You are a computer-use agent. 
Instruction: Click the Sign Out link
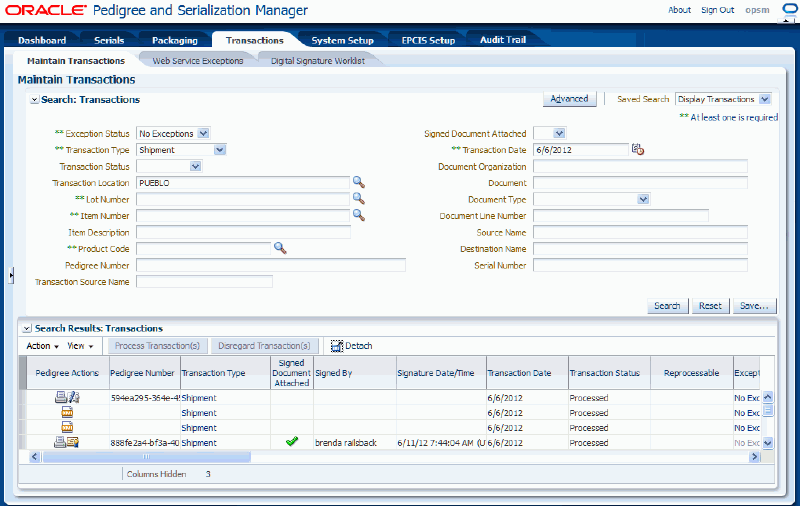pos(717,10)
